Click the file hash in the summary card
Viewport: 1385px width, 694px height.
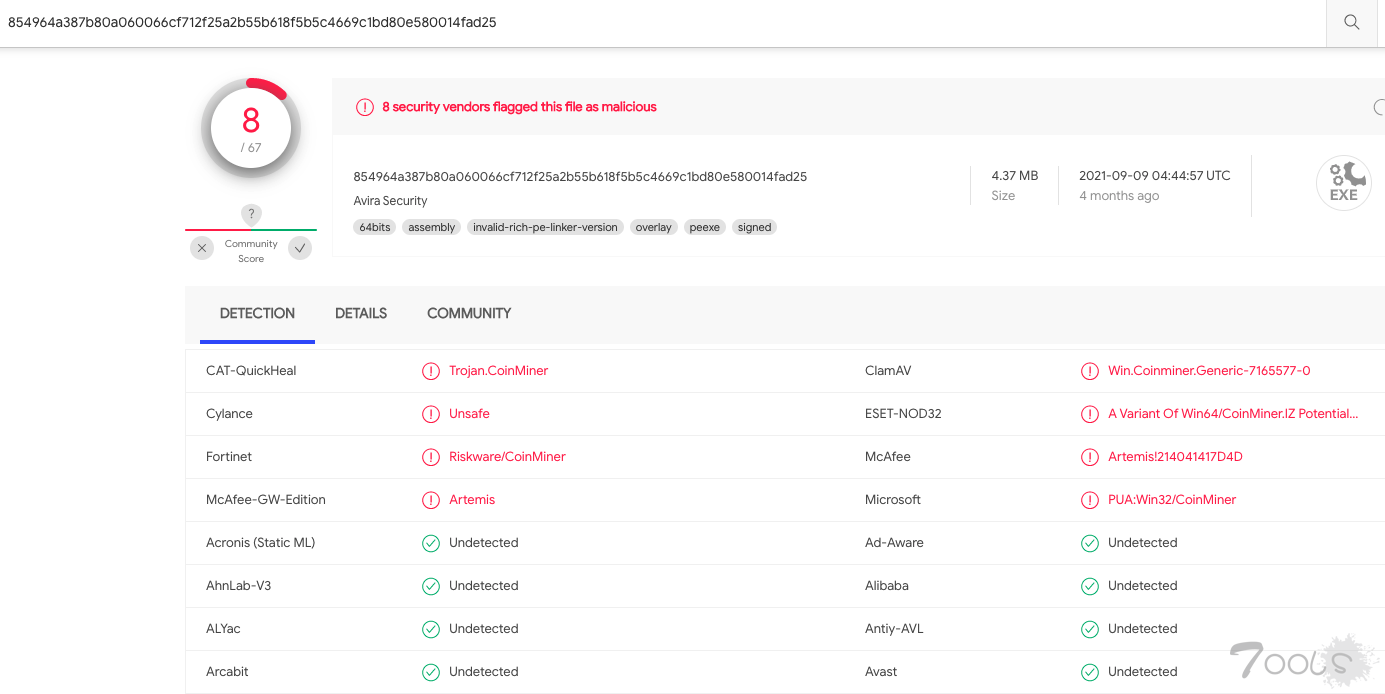580,176
